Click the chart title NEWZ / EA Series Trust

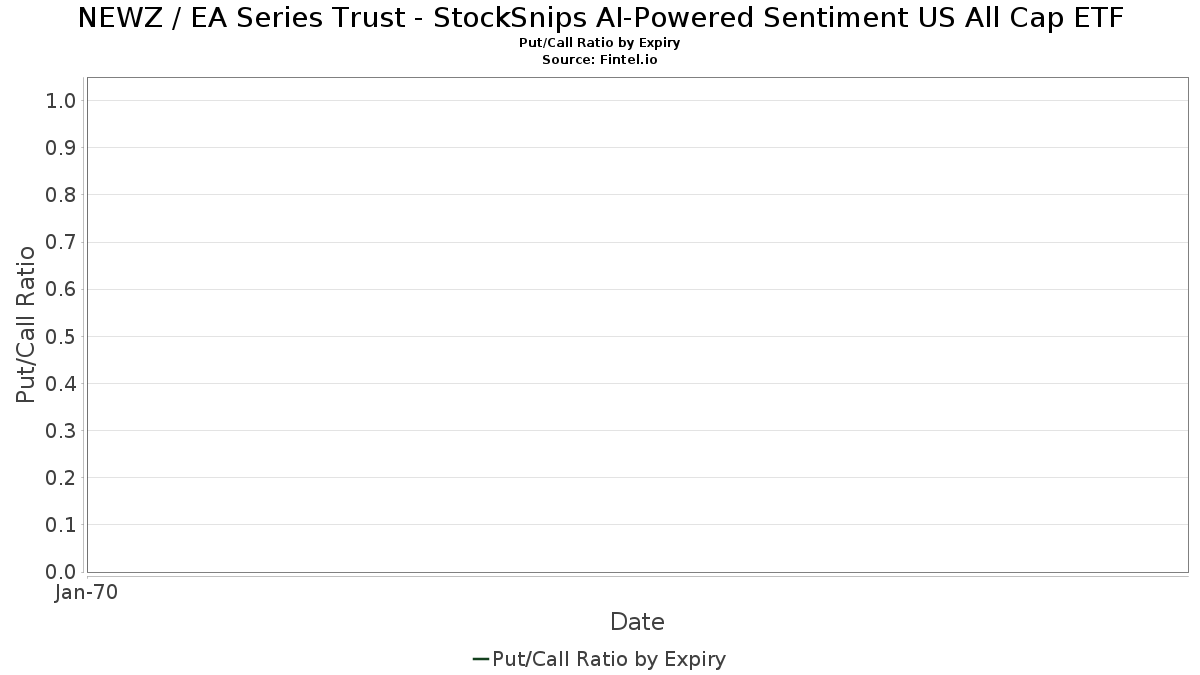600,18
